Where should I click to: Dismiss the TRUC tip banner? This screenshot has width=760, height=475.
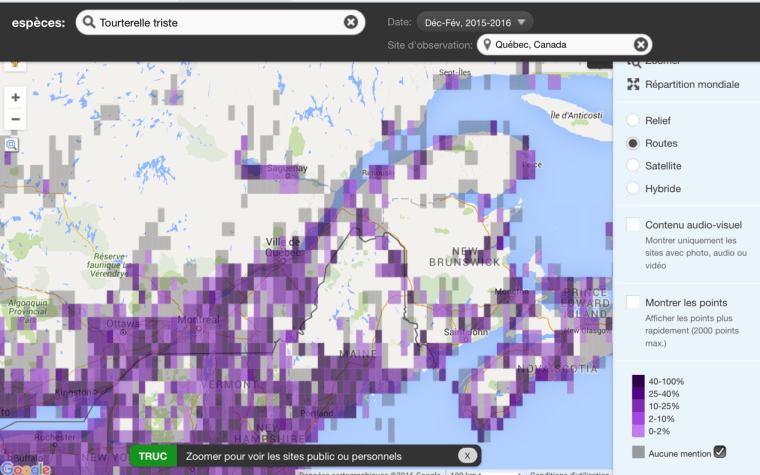[x=465, y=455]
